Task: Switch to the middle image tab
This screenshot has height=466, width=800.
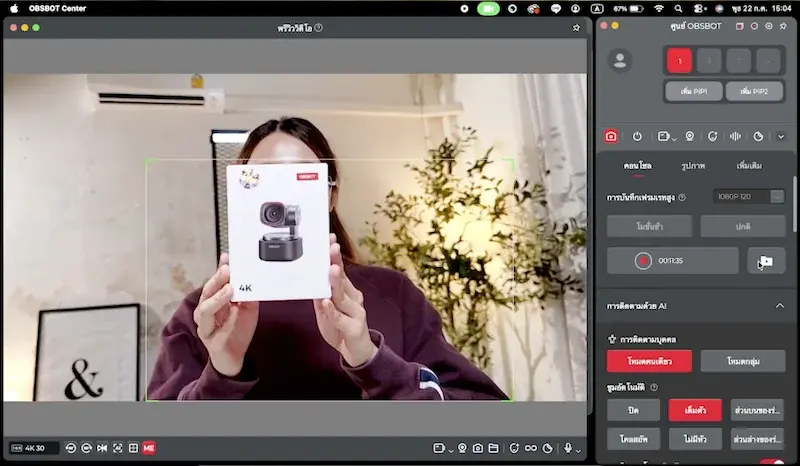Action: (693, 166)
